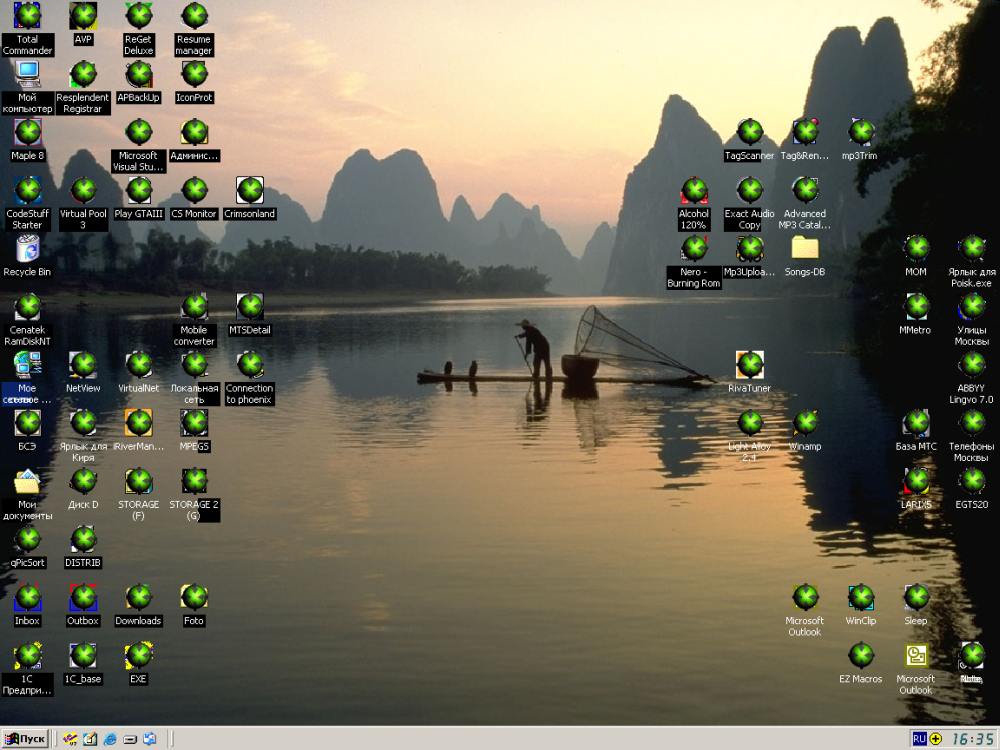Launch the Crimsonland game shortcut
The width and height of the screenshot is (1000, 750).
coord(250,190)
